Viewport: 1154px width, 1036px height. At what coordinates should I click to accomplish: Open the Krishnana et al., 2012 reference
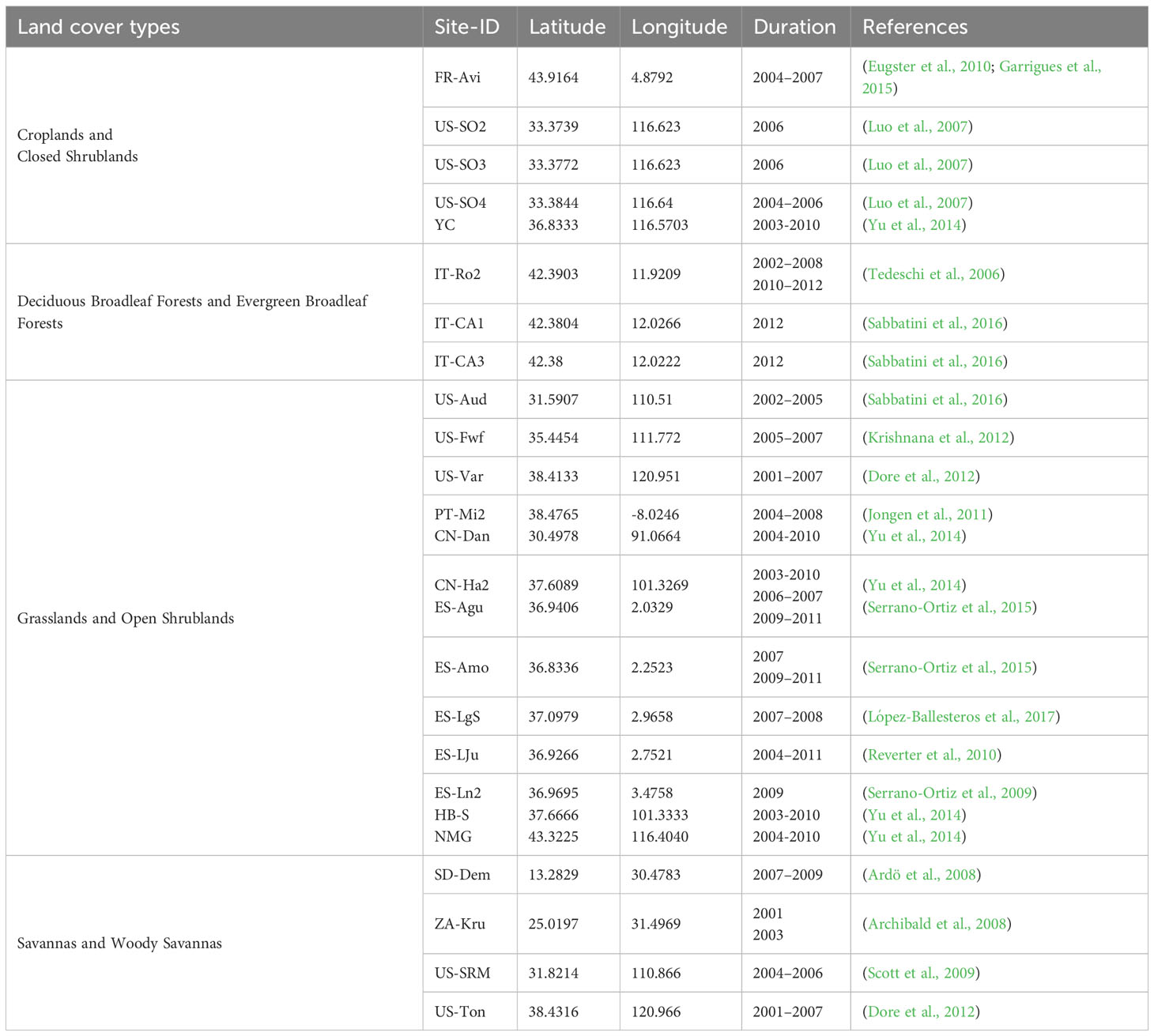[939, 438]
